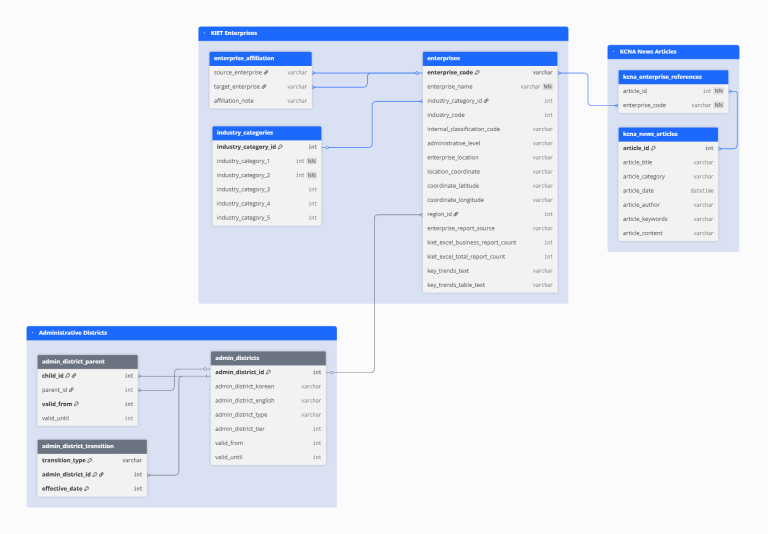Click the link icon next to region_id
The height and width of the screenshot is (534, 768).
click(455, 214)
